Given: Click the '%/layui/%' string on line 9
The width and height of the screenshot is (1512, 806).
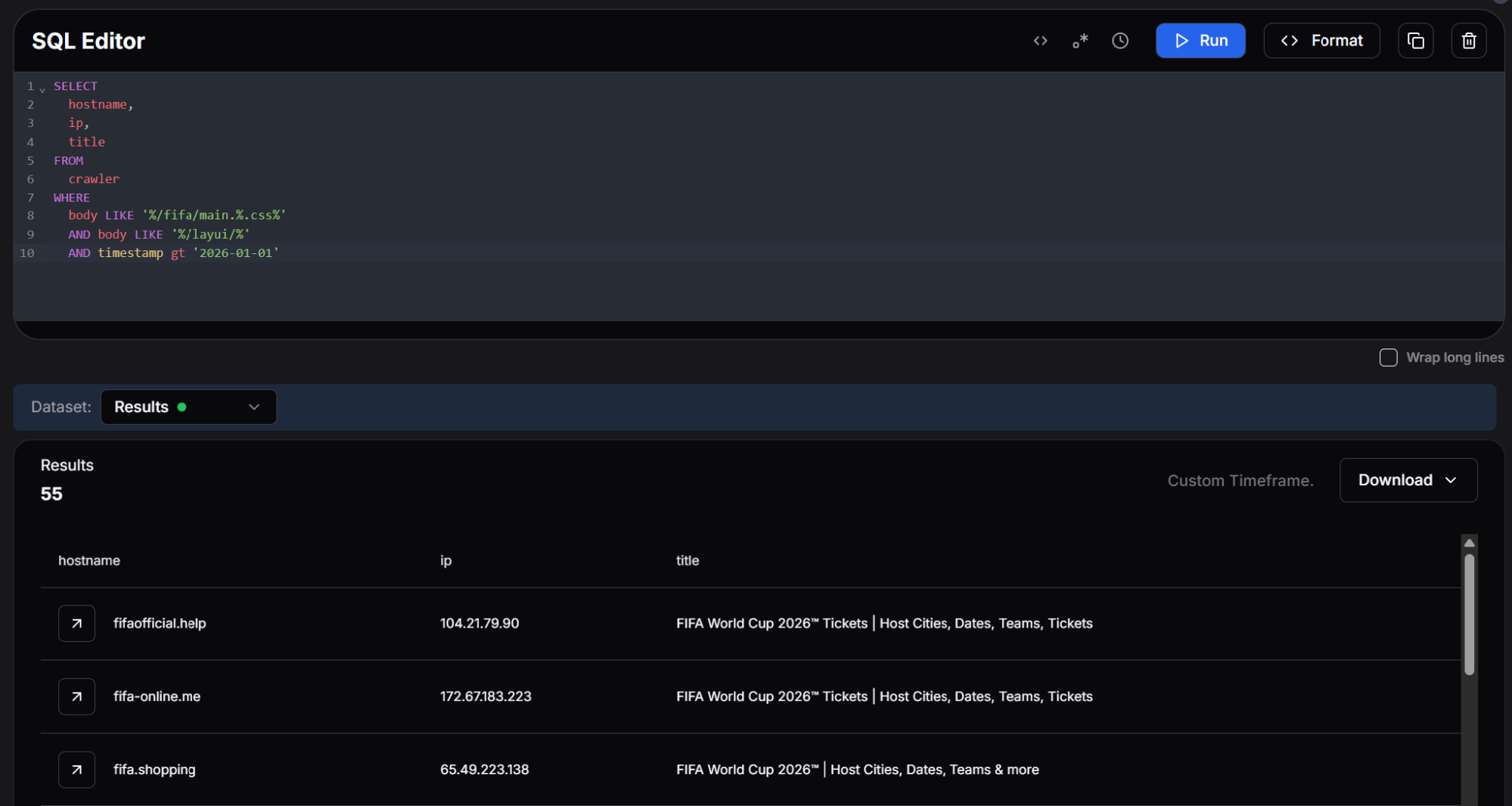Looking at the screenshot, I should [x=210, y=234].
